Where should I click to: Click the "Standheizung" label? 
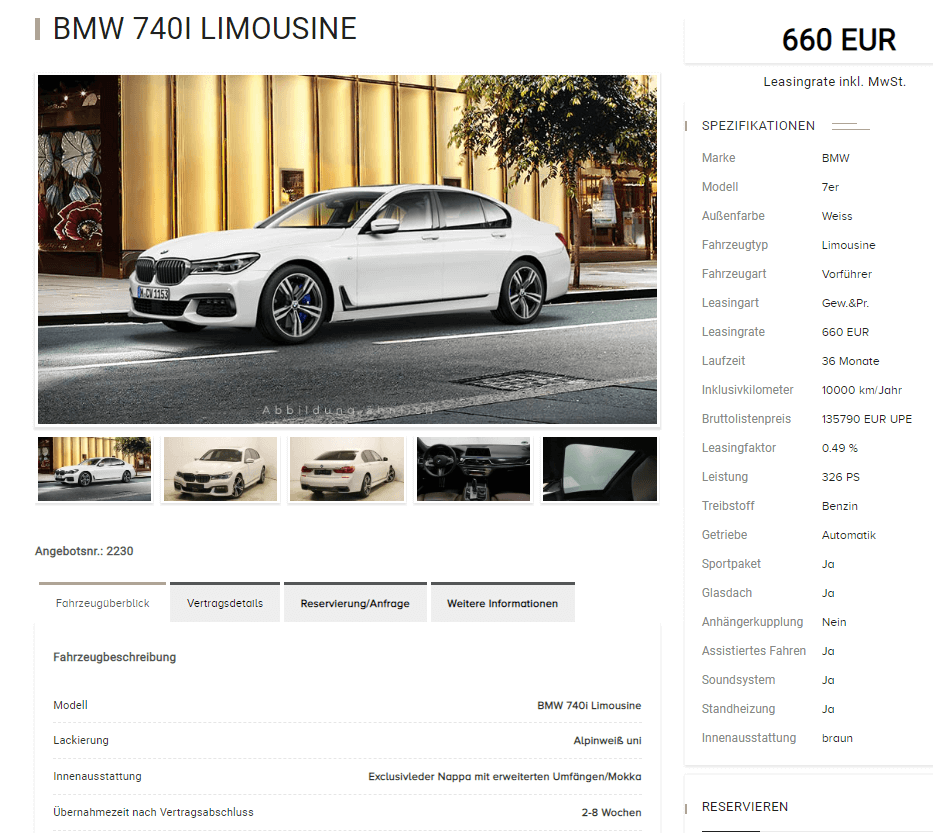click(x=738, y=709)
